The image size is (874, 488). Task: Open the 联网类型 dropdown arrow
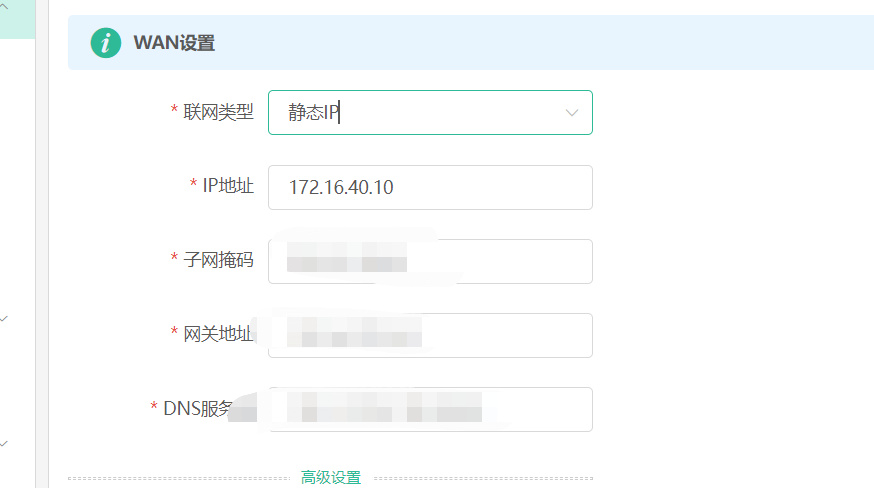coord(571,113)
